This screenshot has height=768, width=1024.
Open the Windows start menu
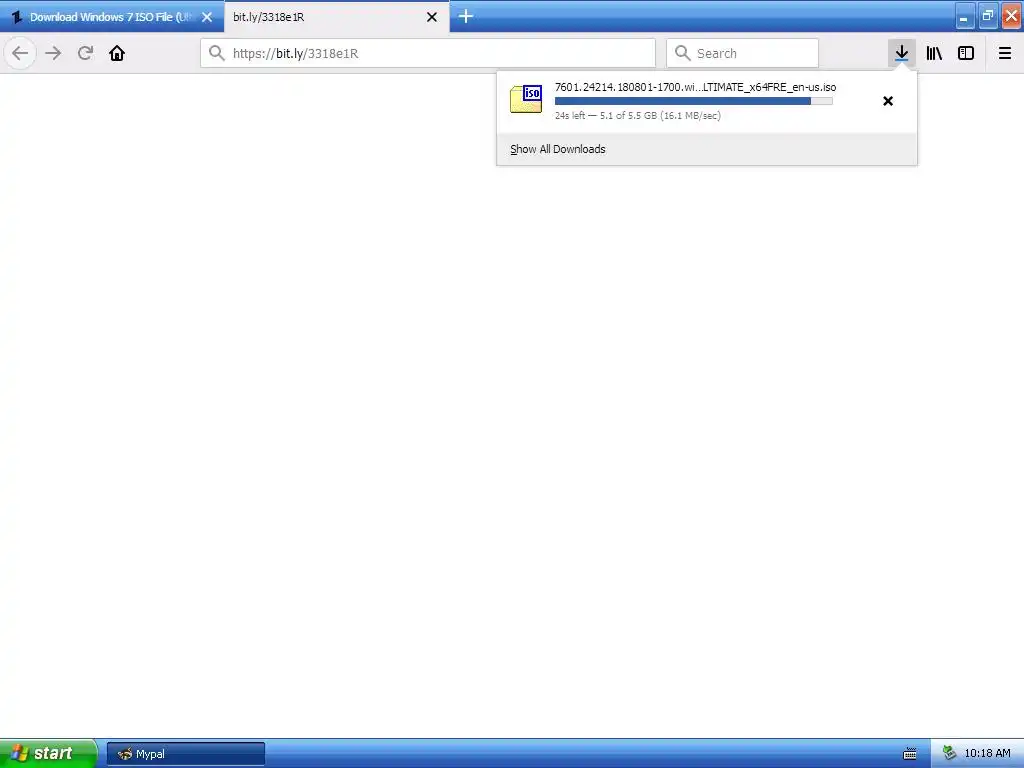click(x=48, y=753)
